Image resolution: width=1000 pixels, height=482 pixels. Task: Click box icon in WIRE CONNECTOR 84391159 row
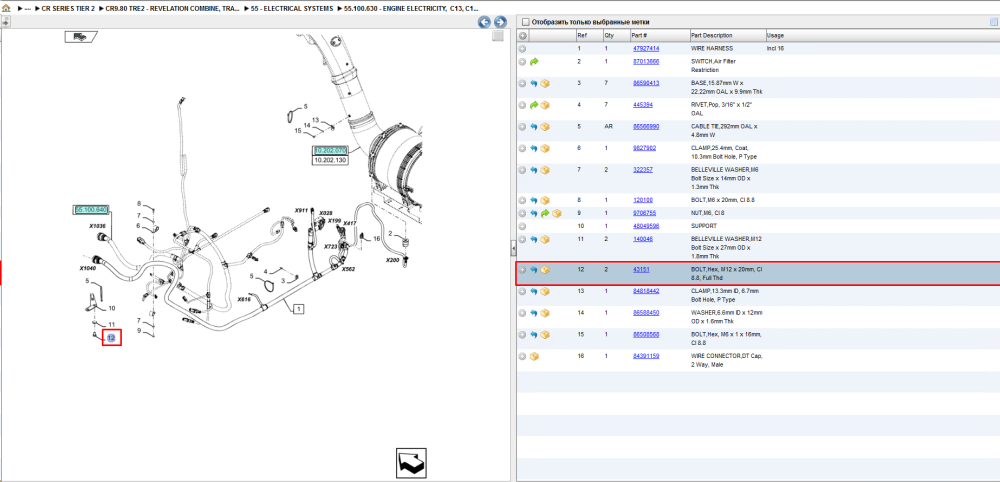point(534,356)
